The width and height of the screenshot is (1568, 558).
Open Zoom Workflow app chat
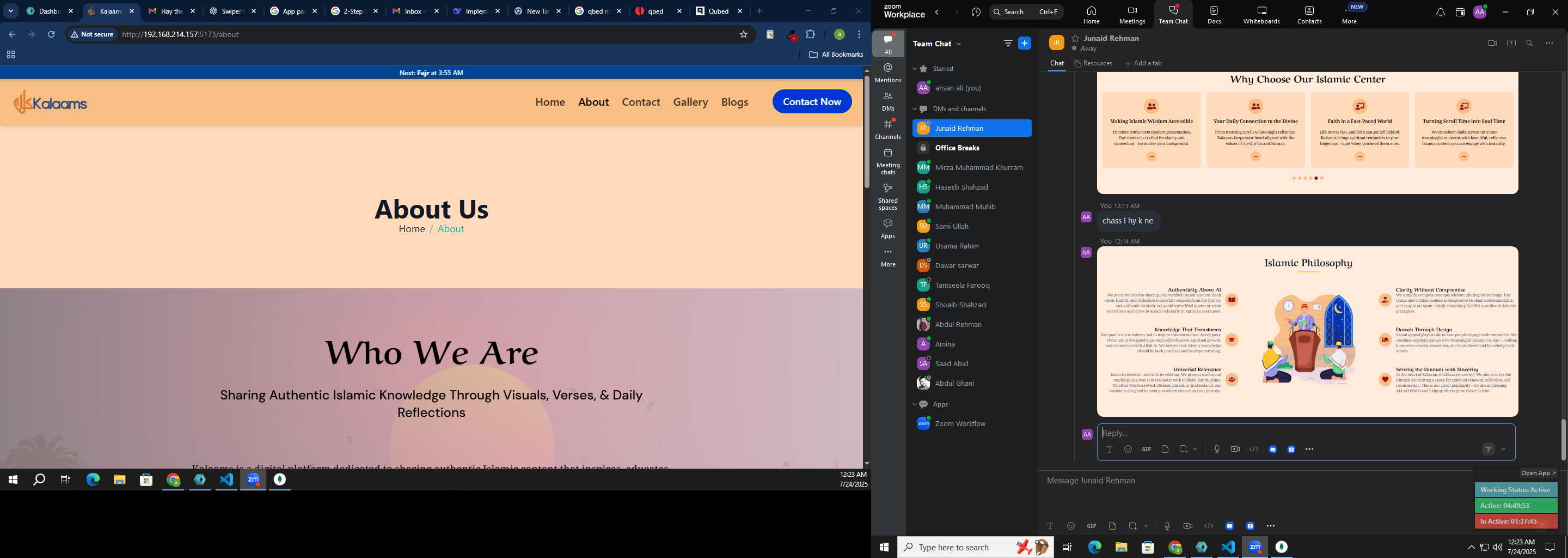tap(971, 423)
